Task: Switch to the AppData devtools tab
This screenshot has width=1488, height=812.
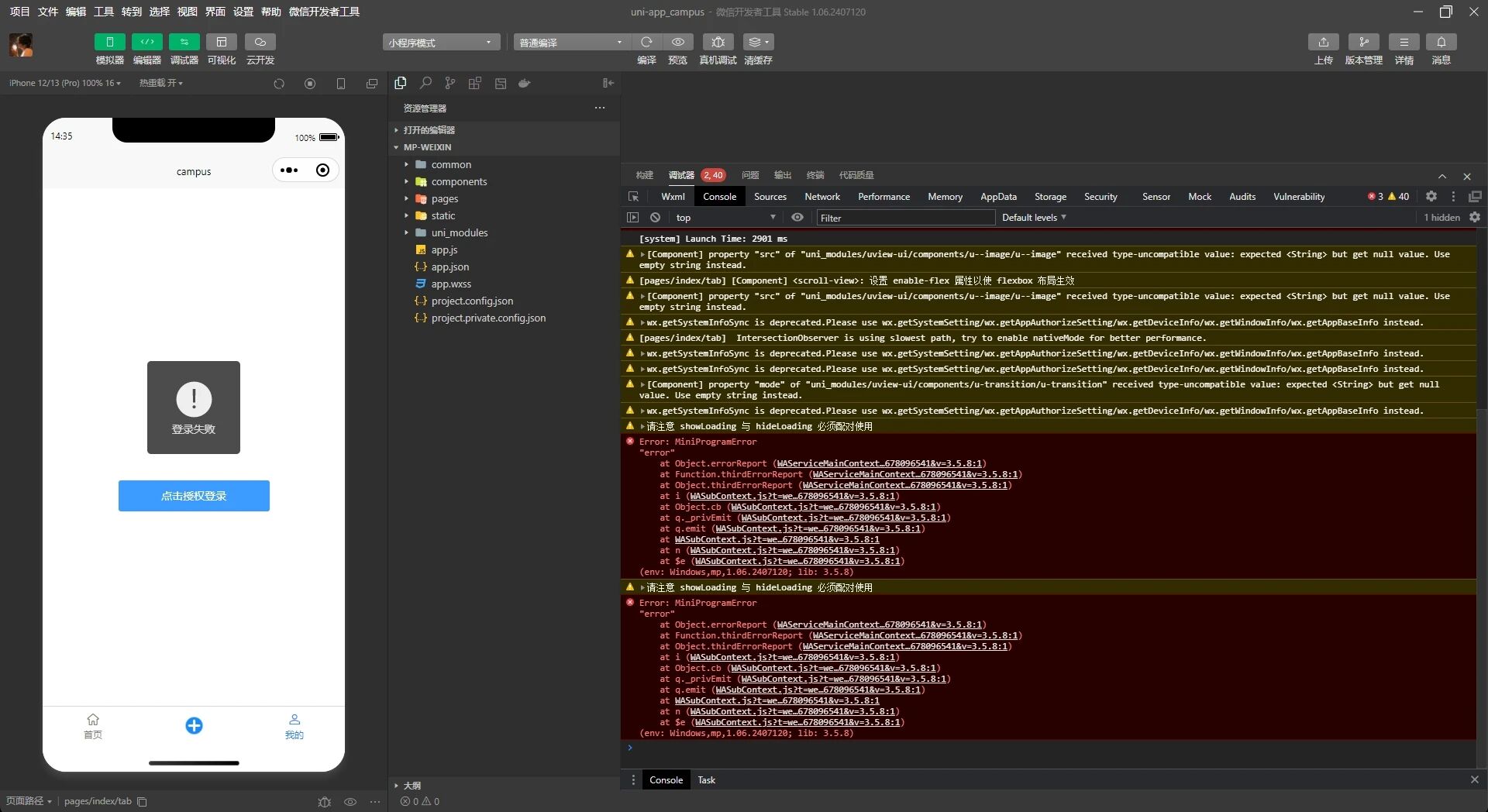Action: click(998, 197)
